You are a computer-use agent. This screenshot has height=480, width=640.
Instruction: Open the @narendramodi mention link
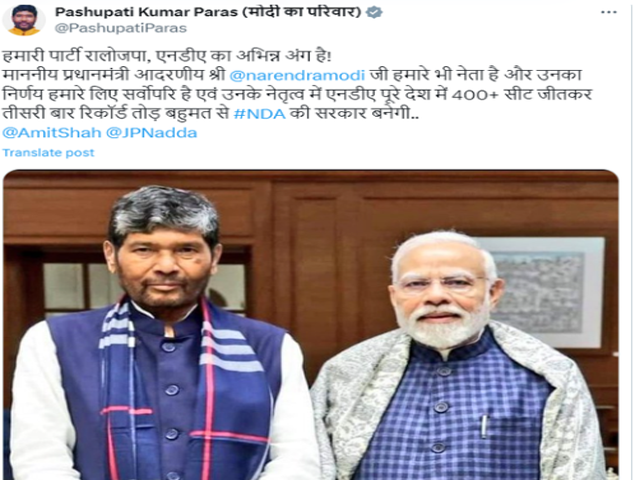pyautogui.click(x=297, y=76)
